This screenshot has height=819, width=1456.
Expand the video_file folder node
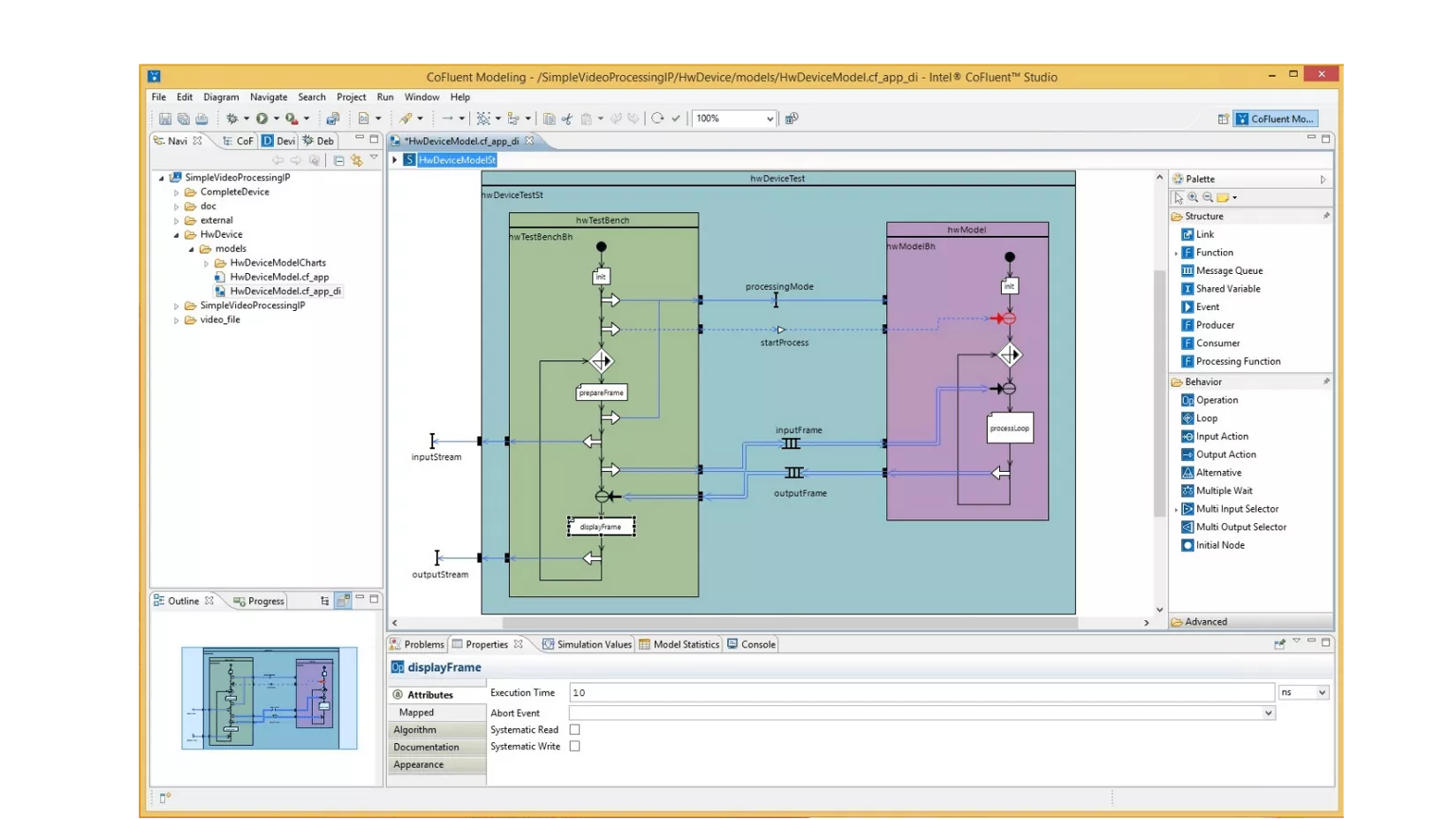[177, 320]
